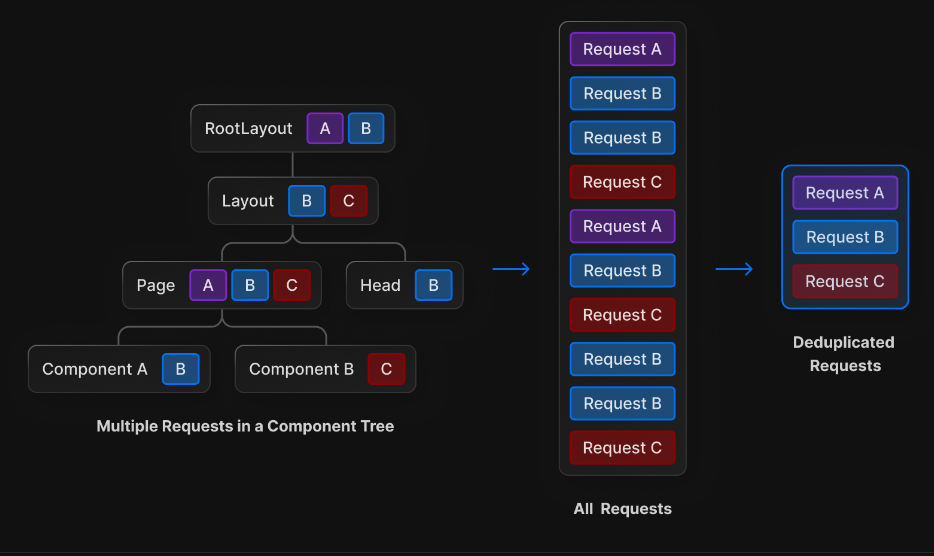Select the purple A badge in RootLayout
This screenshot has width=934, height=556.
325,129
